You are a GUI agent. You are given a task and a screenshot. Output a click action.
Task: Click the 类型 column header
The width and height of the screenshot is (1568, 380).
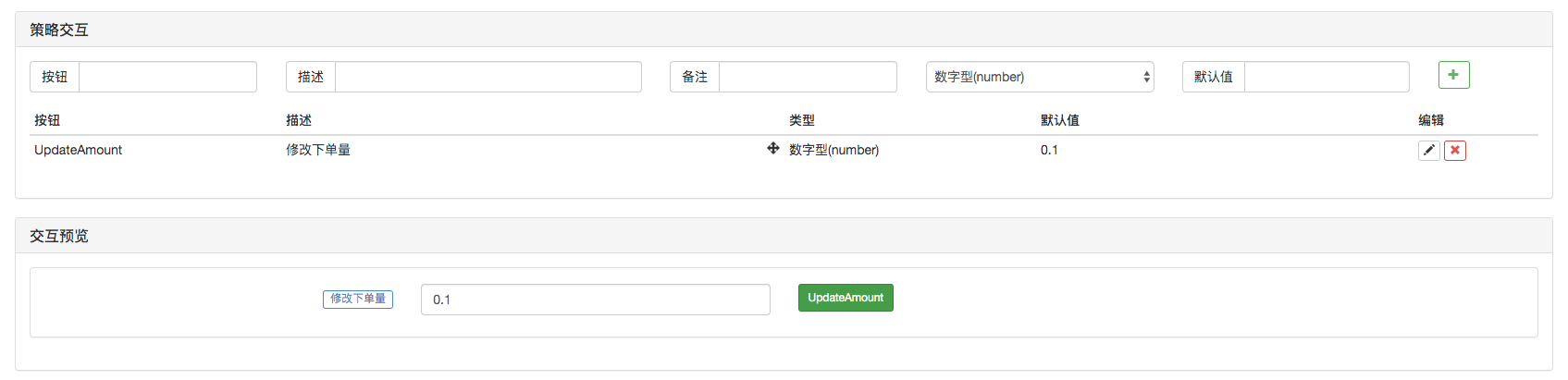pyautogui.click(x=802, y=120)
